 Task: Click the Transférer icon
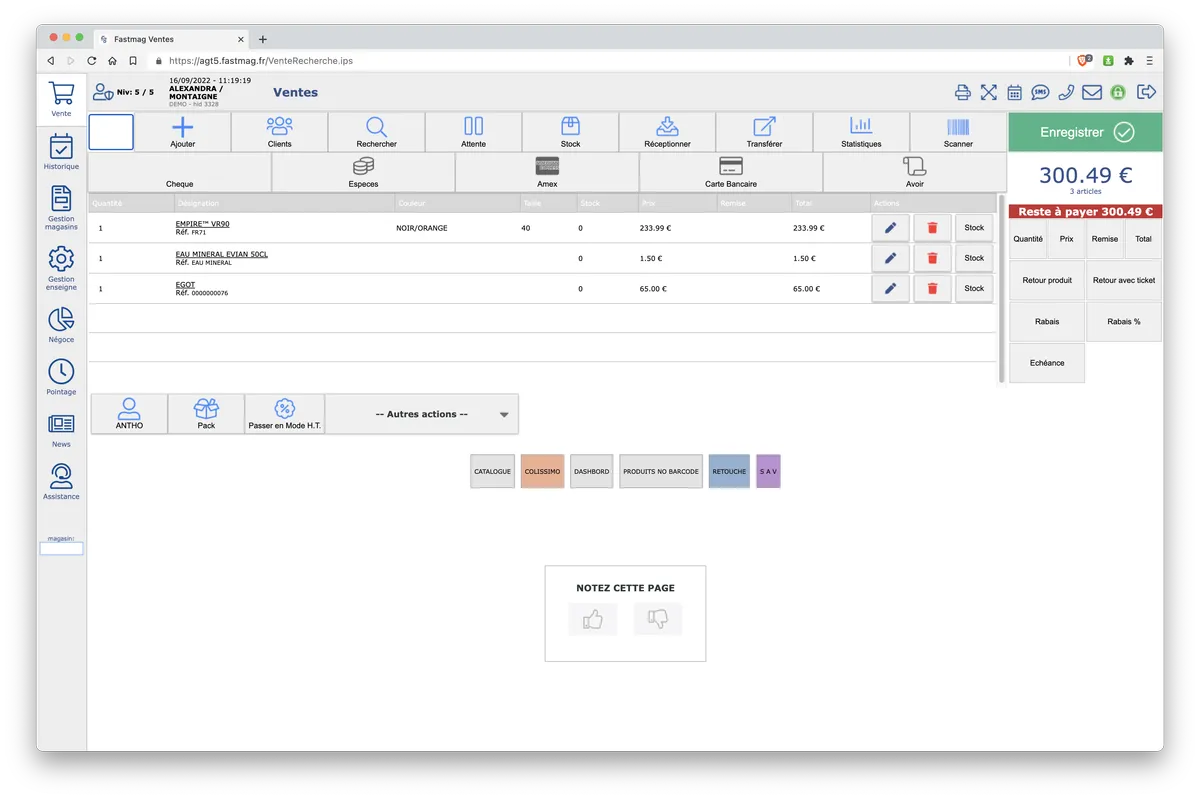point(764,132)
